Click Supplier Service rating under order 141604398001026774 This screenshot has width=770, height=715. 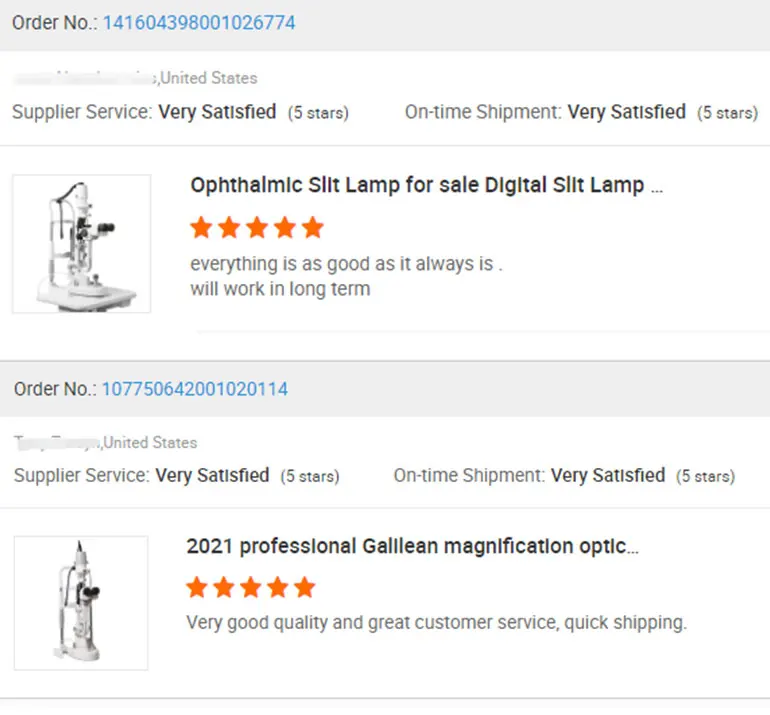click(x=217, y=113)
